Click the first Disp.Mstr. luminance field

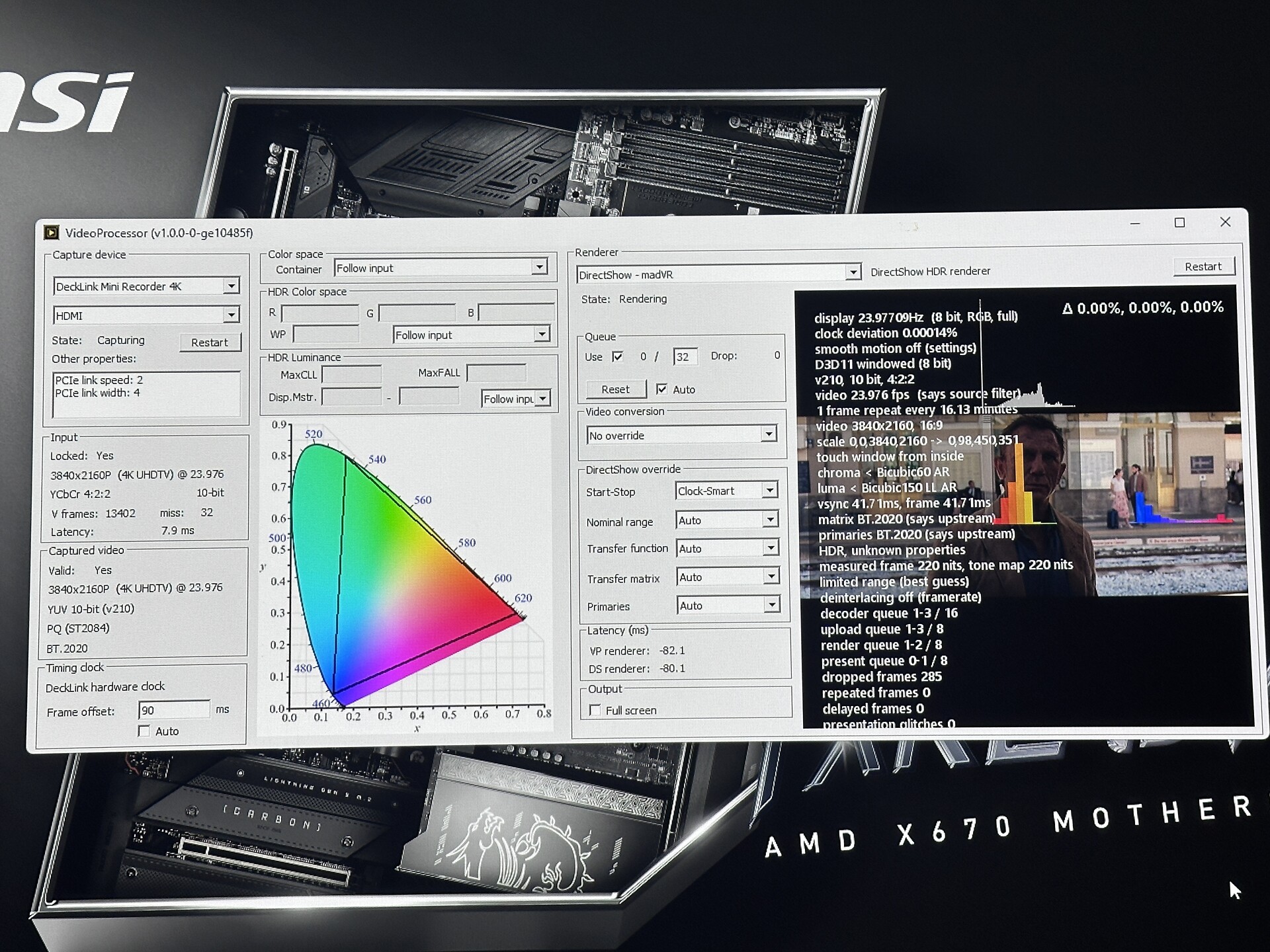[x=351, y=397]
